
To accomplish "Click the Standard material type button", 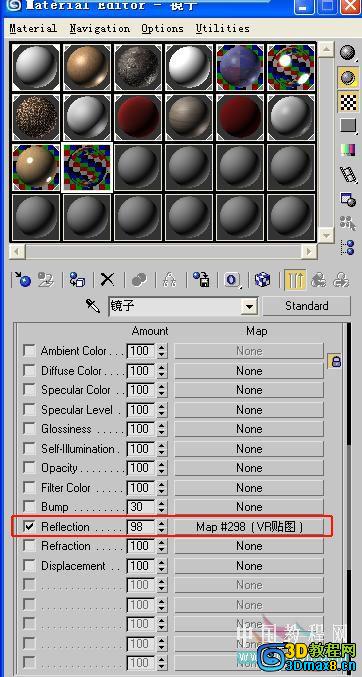I will coord(307,306).
